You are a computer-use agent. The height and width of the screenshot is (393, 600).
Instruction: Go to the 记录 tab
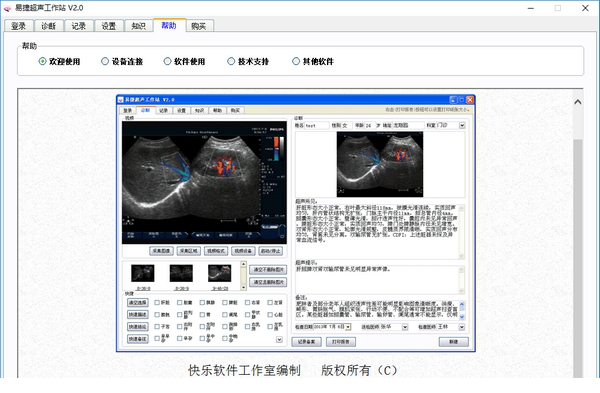[x=78, y=26]
